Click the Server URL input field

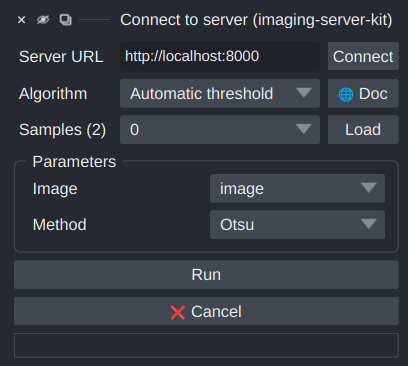(x=220, y=56)
